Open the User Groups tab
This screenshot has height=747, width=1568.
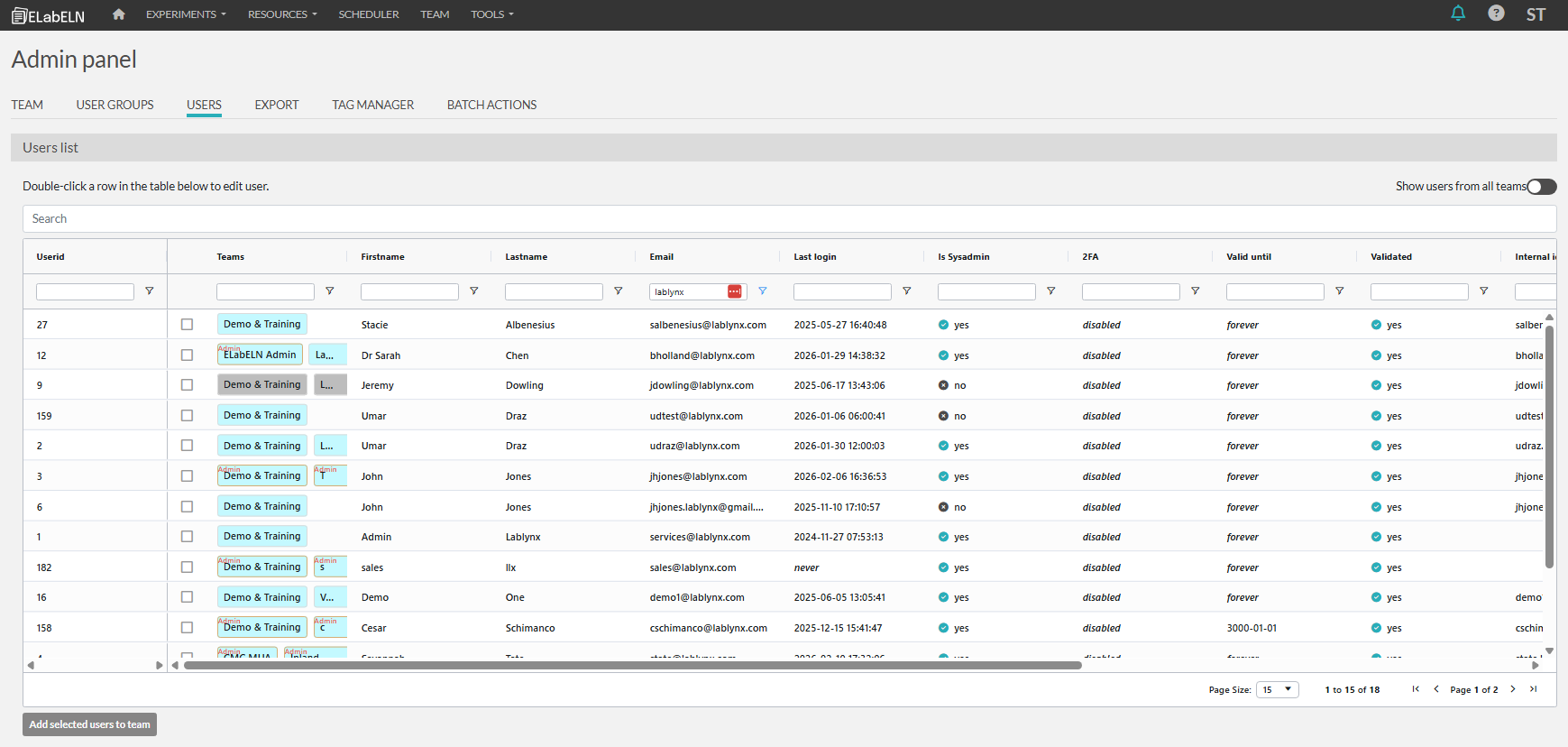pos(115,105)
